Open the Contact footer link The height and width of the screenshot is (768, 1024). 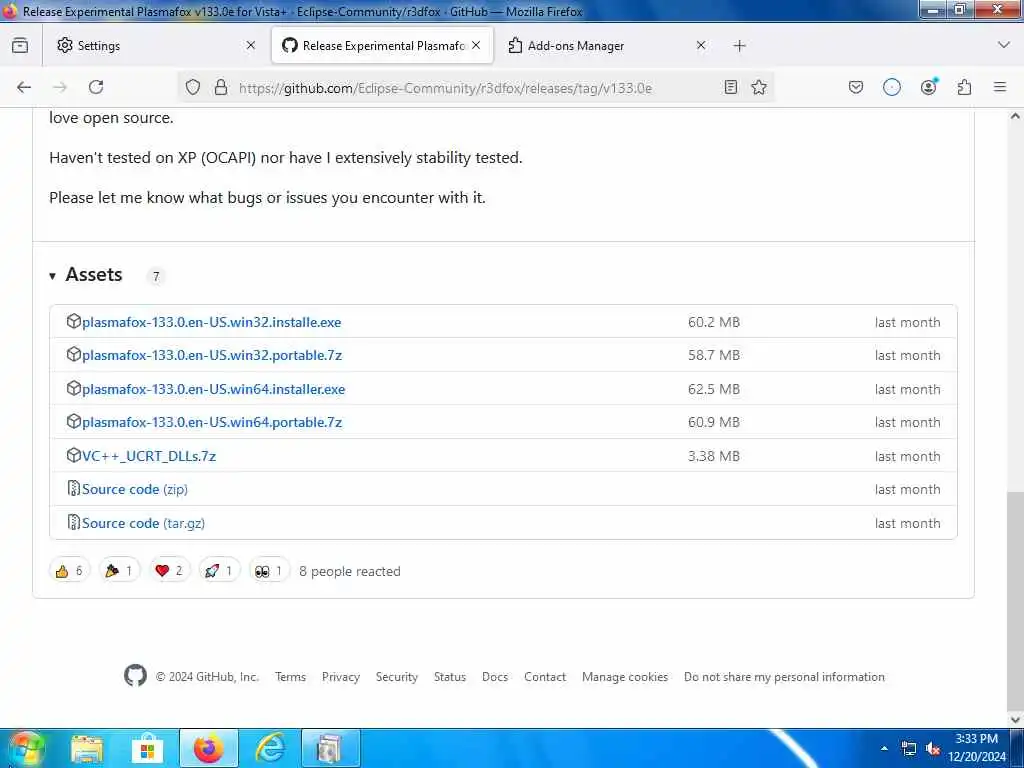point(545,677)
